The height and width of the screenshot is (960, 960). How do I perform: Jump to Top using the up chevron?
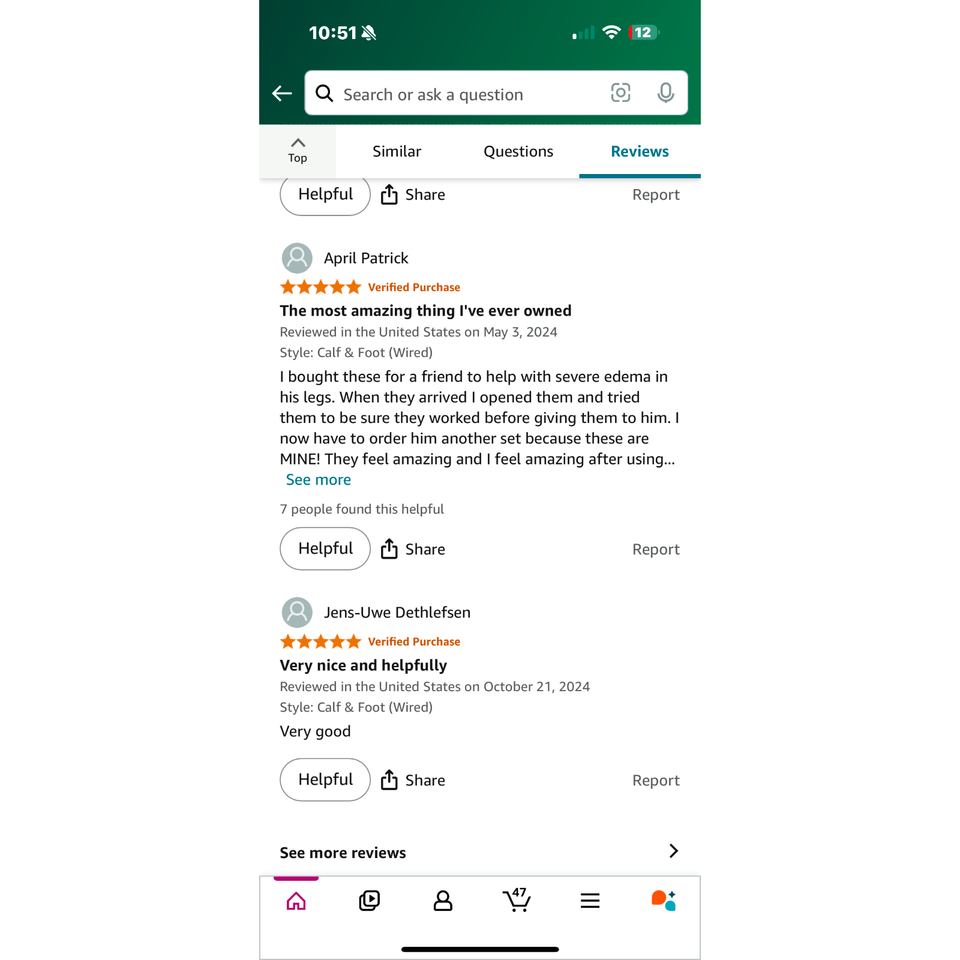point(298,151)
